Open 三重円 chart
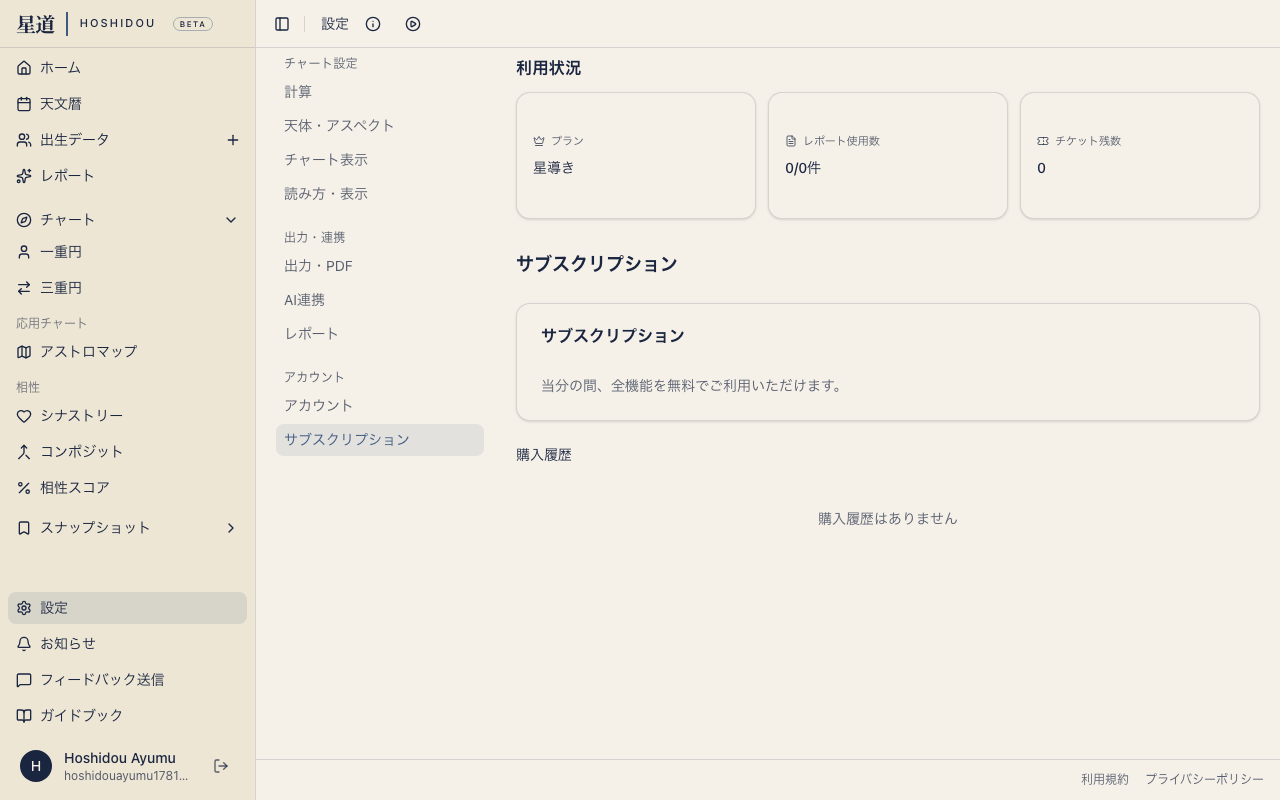The image size is (1280, 800). [127, 288]
